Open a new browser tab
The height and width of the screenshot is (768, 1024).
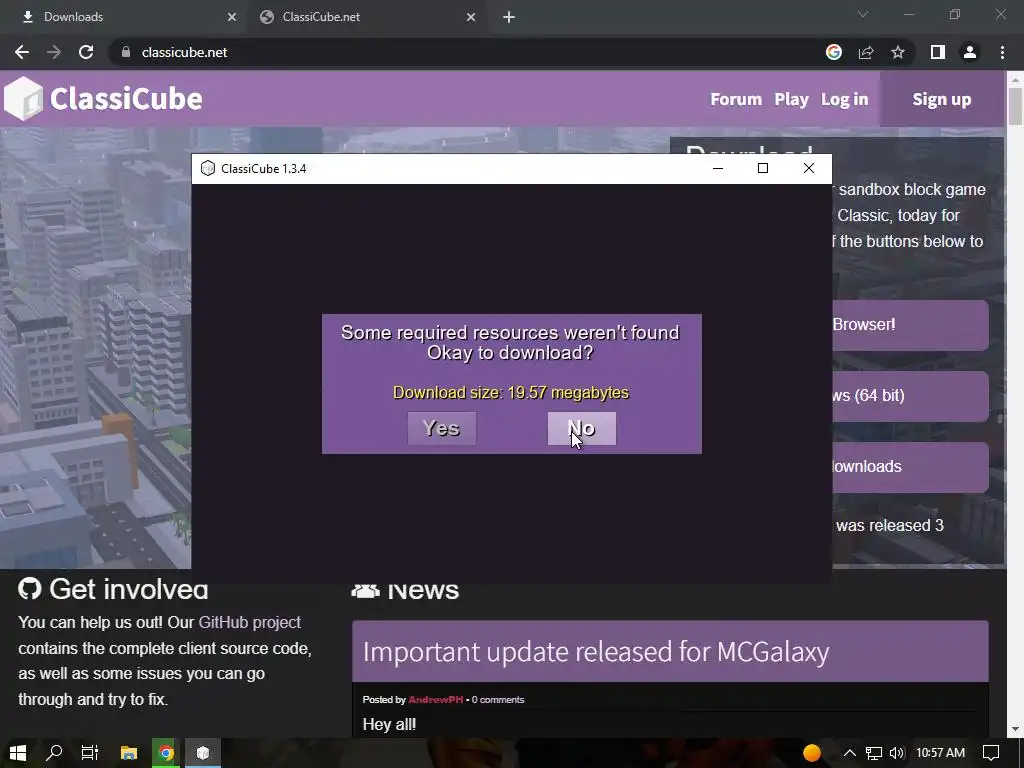point(509,17)
